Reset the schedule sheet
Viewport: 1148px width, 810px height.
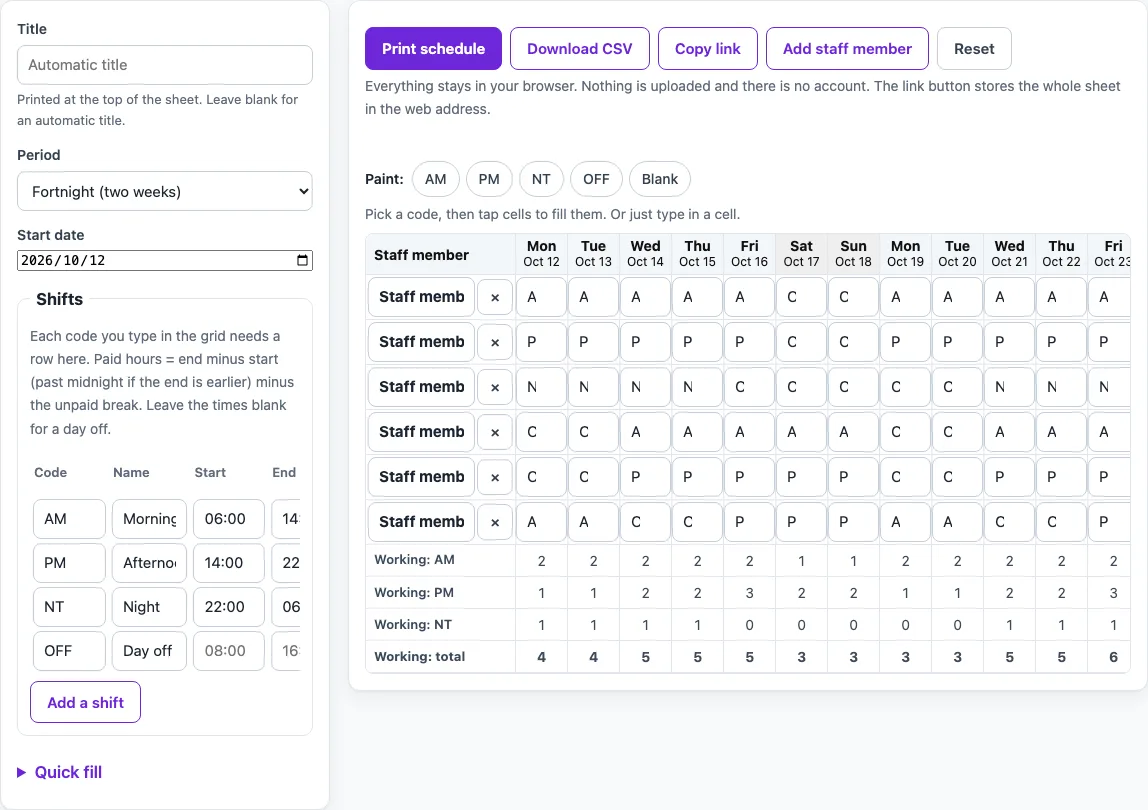pos(974,48)
